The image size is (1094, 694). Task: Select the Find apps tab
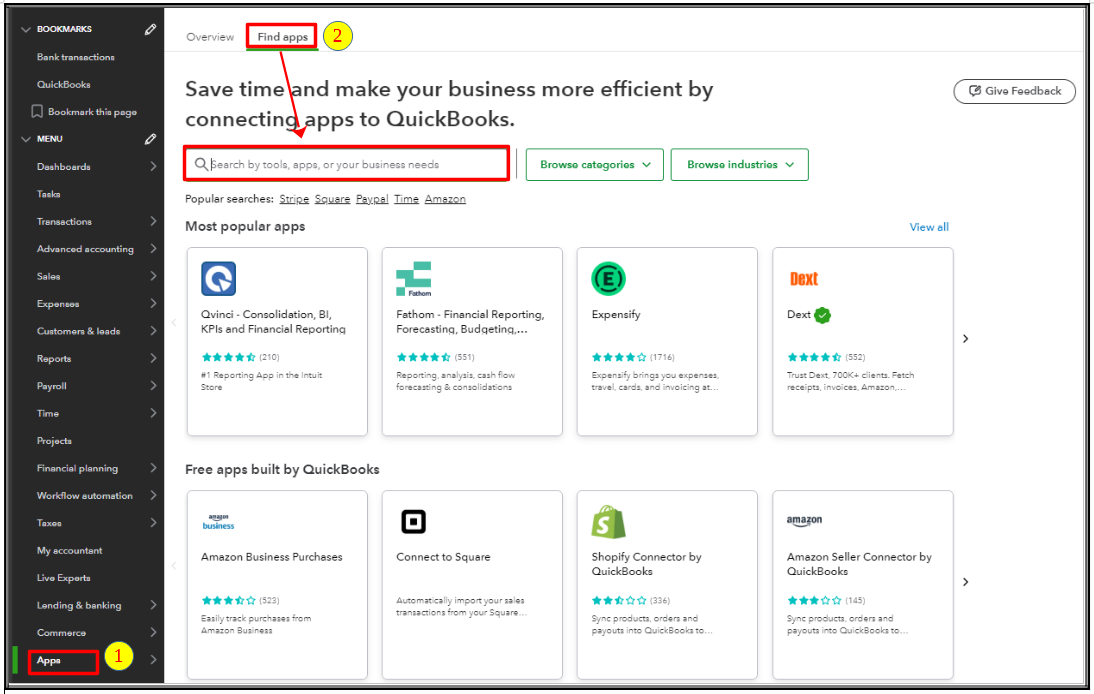click(283, 37)
